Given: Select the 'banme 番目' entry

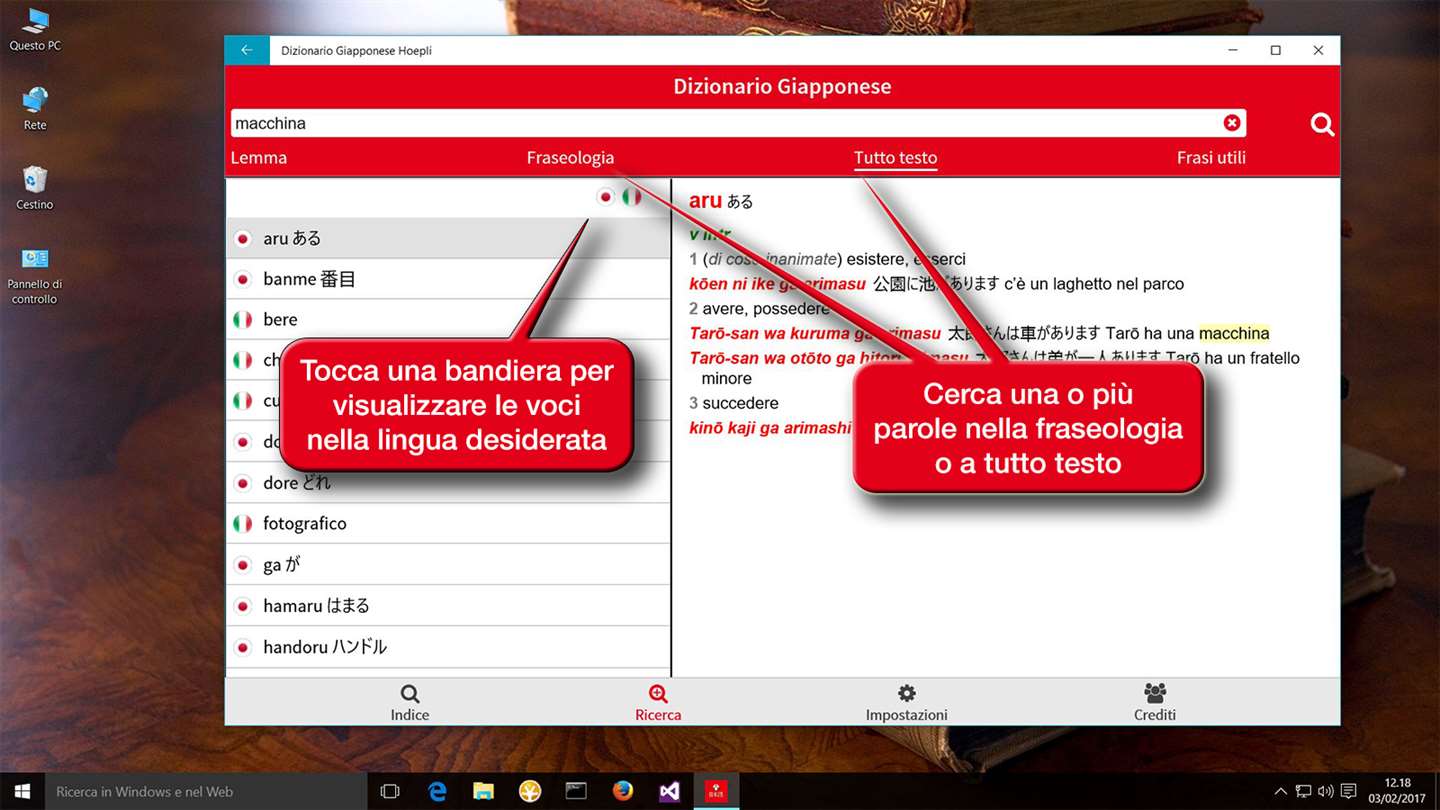Looking at the screenshot, I should [x=448, y=279].
